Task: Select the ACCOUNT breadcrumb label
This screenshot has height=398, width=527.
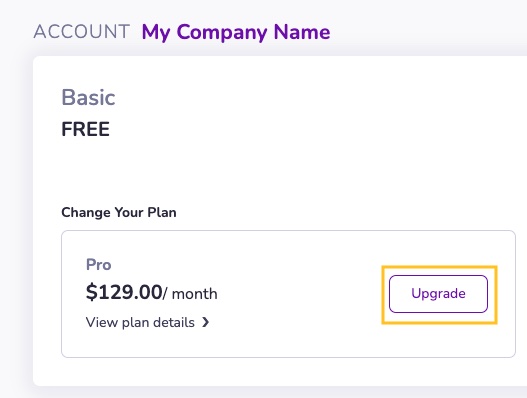Action: point(82,32)
